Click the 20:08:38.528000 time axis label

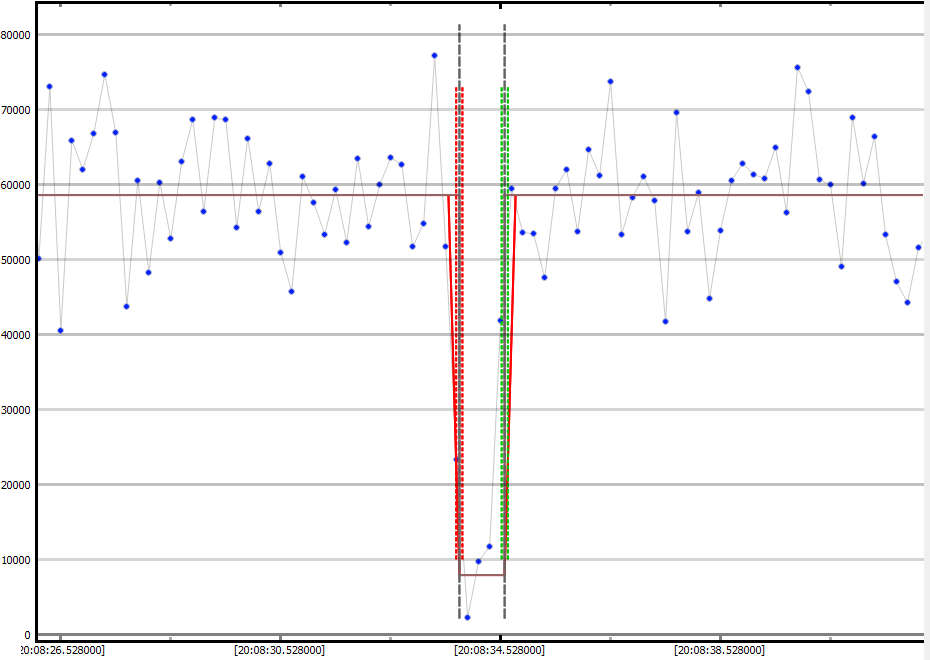719,650
